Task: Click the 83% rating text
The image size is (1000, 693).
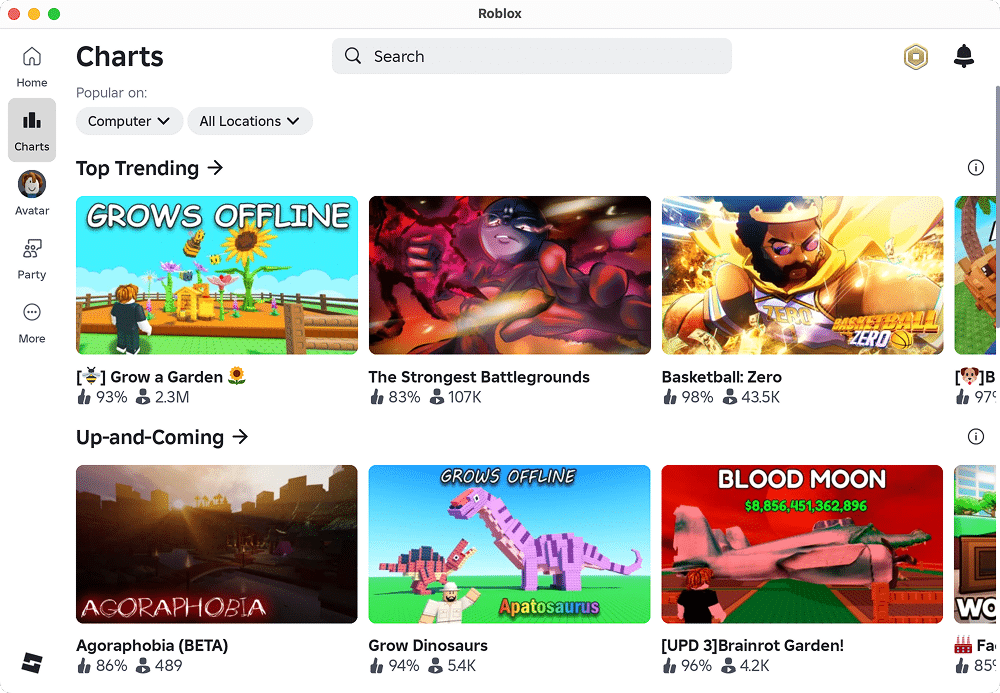Action: tap(404, 397)
